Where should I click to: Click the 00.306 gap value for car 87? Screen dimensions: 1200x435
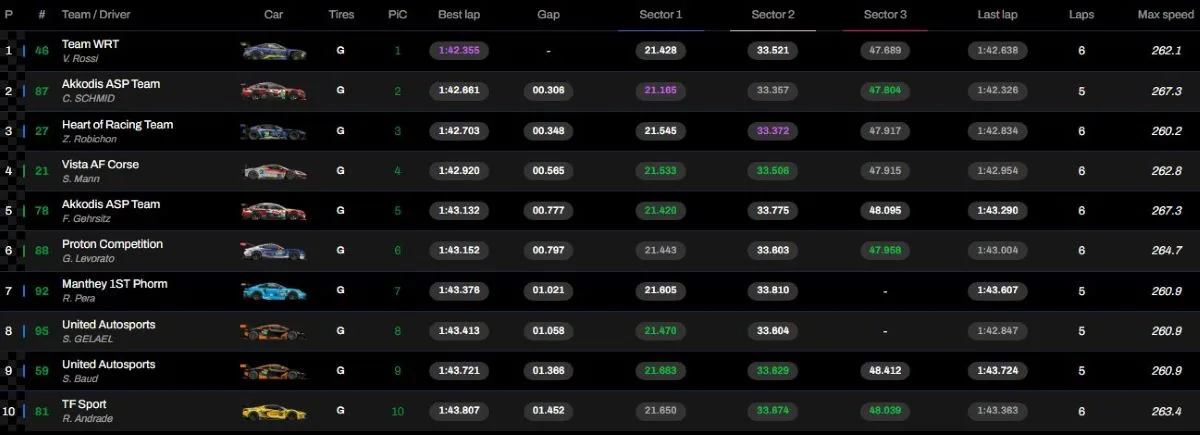548,90
